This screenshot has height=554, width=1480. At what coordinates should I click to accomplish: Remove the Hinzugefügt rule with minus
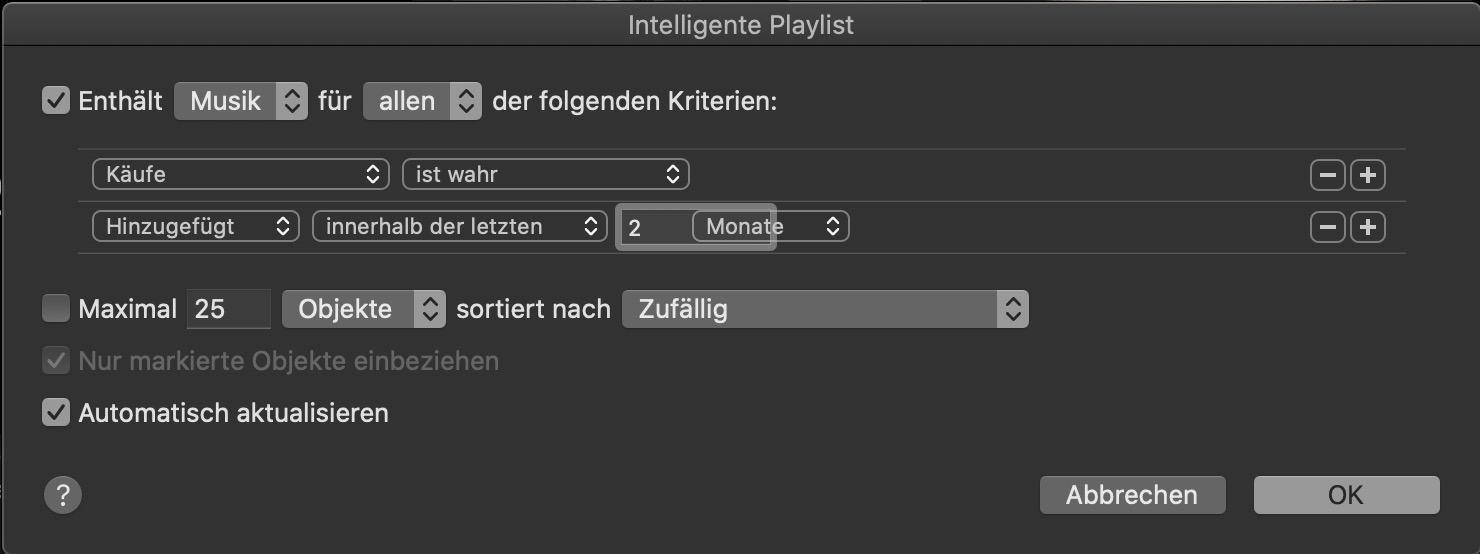tap(1327, 227)
